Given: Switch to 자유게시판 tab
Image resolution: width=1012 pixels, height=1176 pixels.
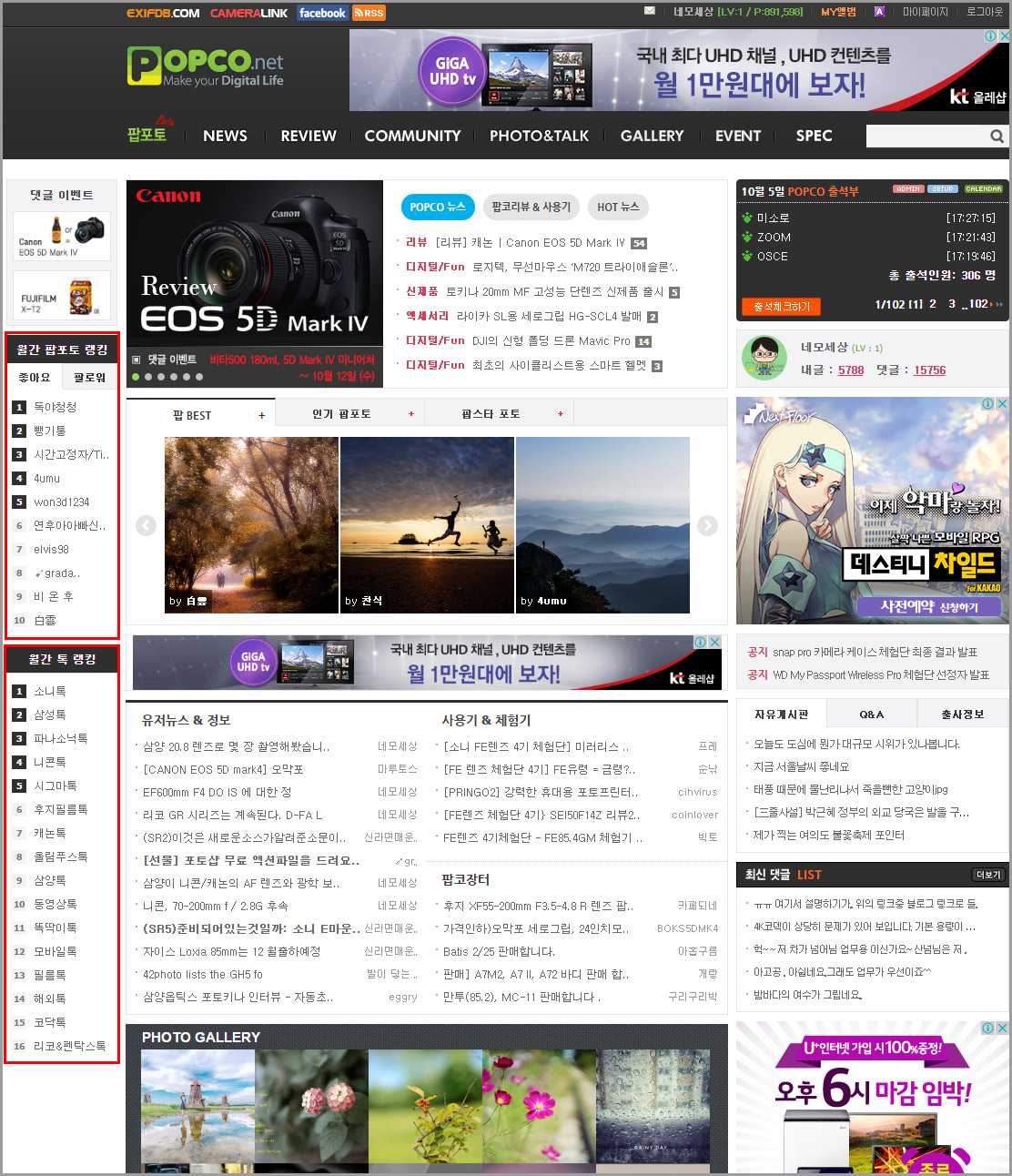Looking at the screenshot, I should pyautogui.click(x=781, y=715).
